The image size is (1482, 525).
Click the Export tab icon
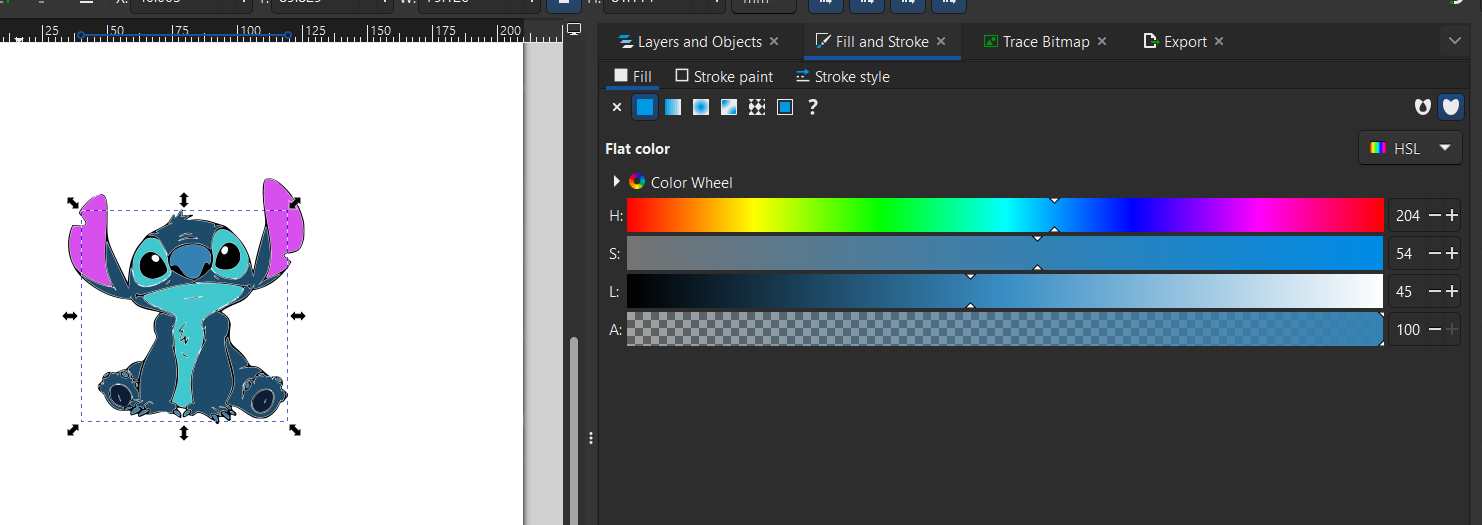pos(1151,42)
